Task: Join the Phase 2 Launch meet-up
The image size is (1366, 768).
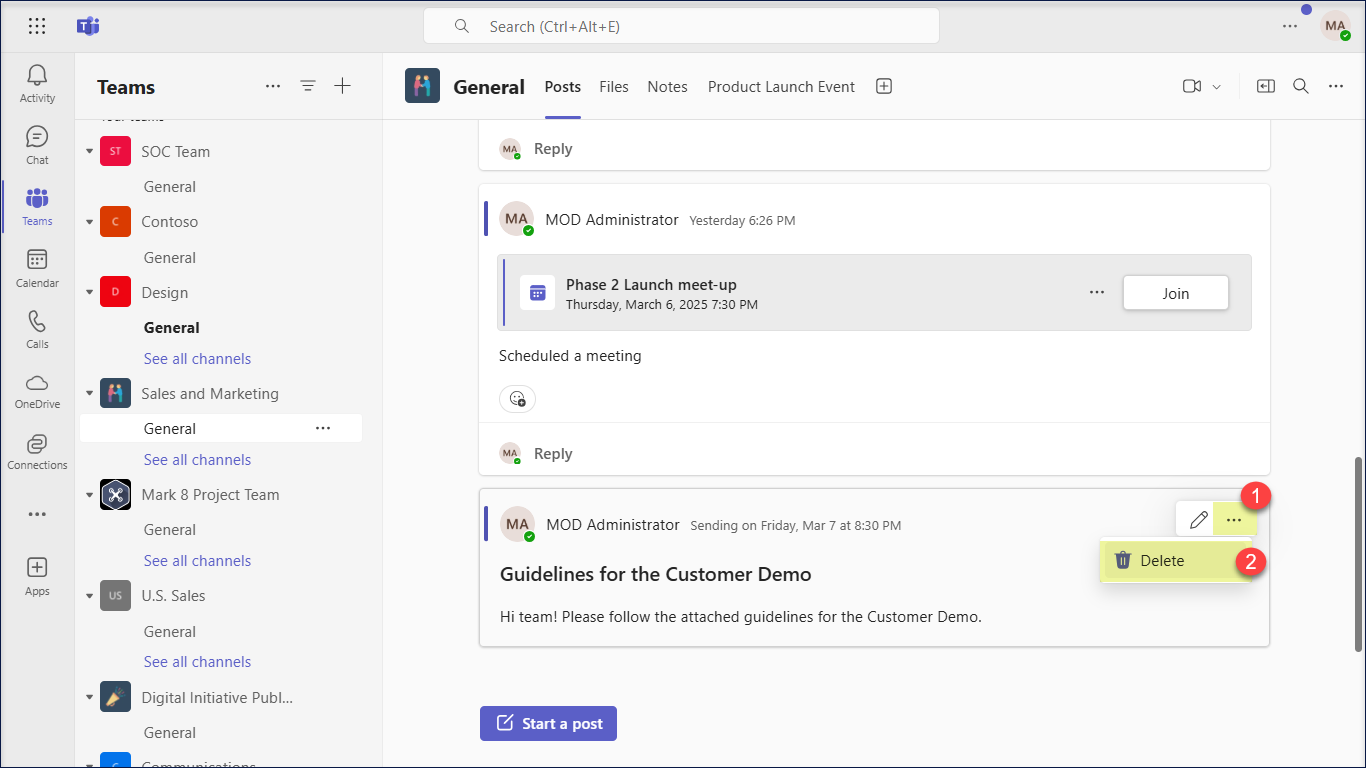Action: point(1175,293)
